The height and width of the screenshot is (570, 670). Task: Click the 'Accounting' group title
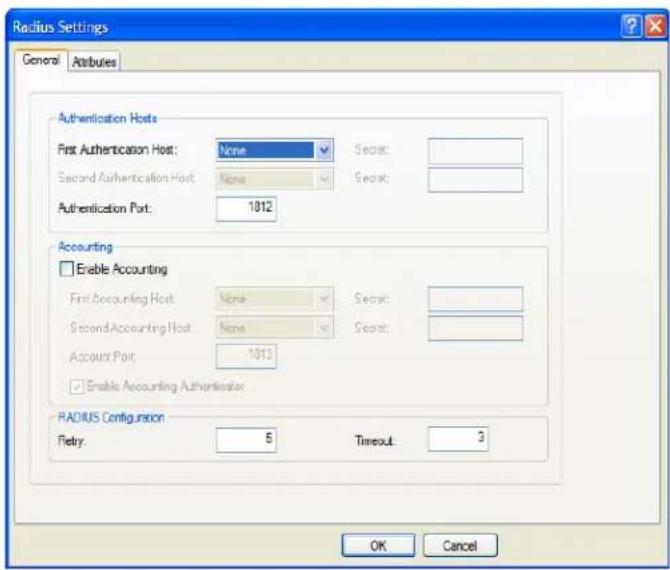click(x=85, y=247)
